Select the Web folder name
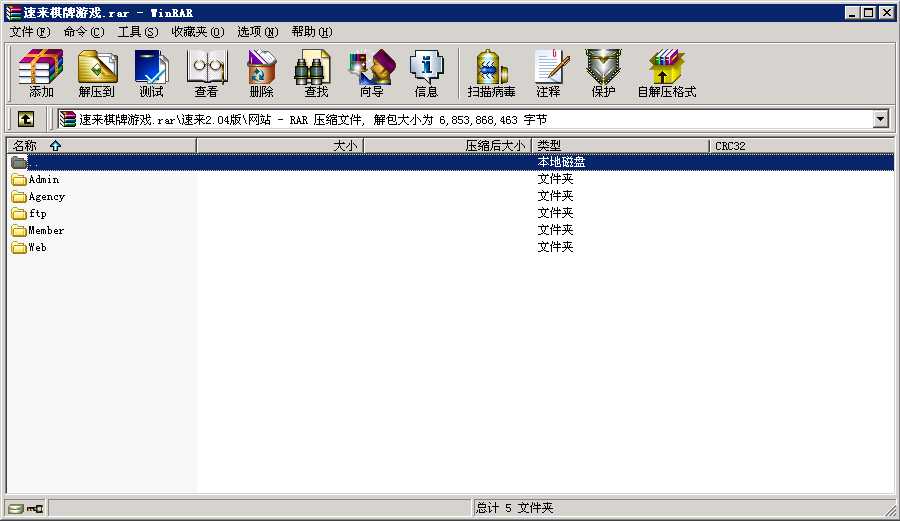Viewport: 900px width, 521px height. tap(37, 247)
